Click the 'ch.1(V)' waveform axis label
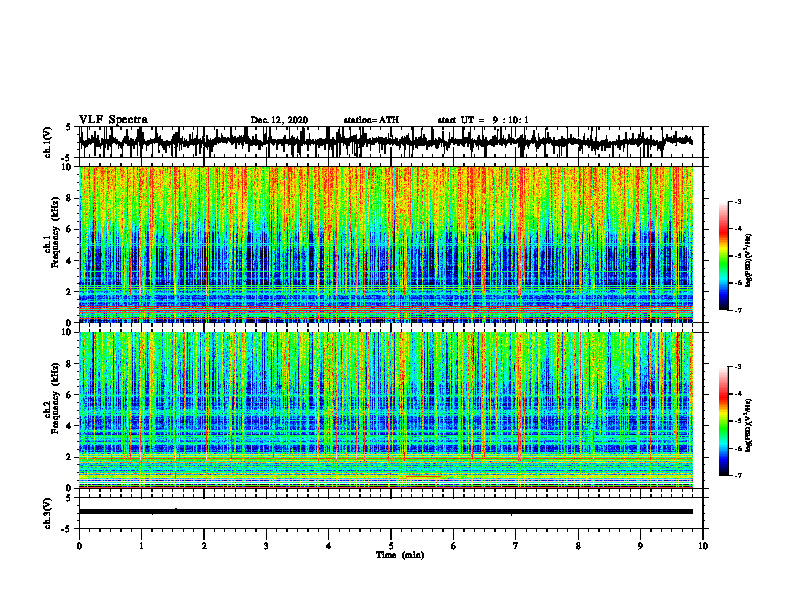 48,142
